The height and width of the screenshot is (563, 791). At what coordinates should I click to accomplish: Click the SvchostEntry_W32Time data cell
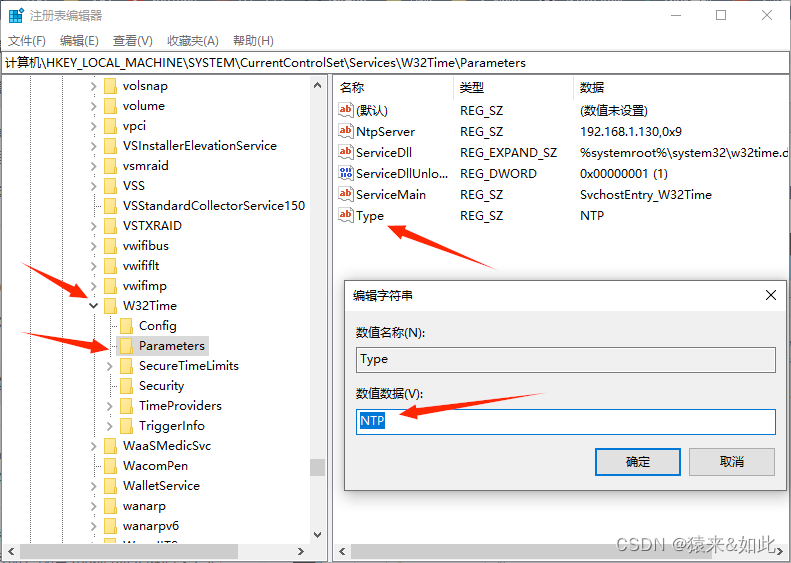pyautogui.click(x=646, y=195)
